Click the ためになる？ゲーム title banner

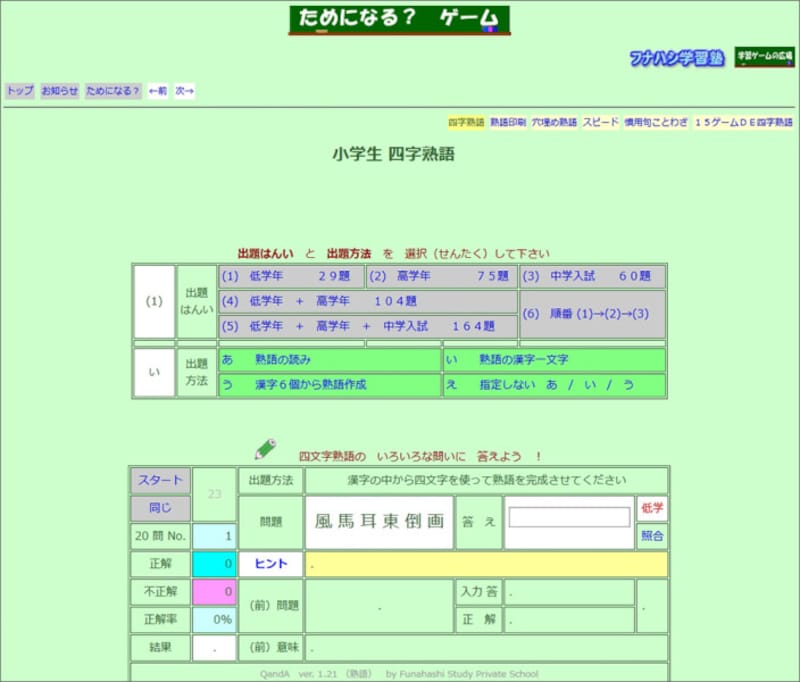point(398,17)
